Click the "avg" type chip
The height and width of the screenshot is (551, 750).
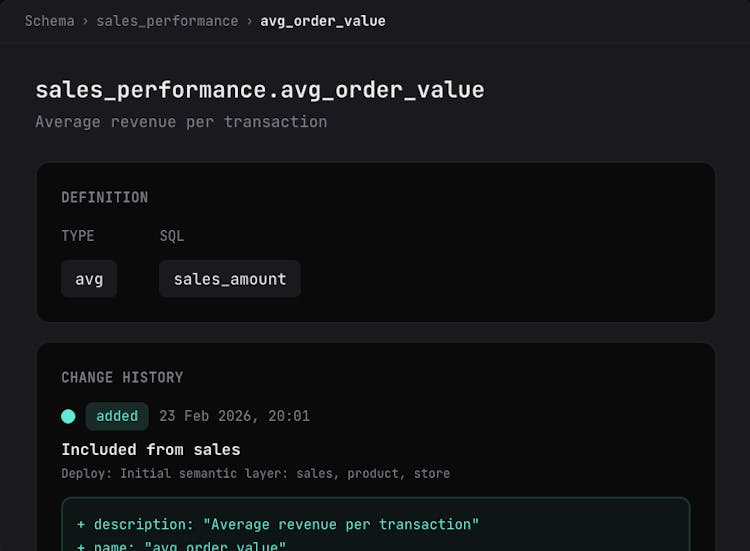pyautogui.click(x=89, y=279)
